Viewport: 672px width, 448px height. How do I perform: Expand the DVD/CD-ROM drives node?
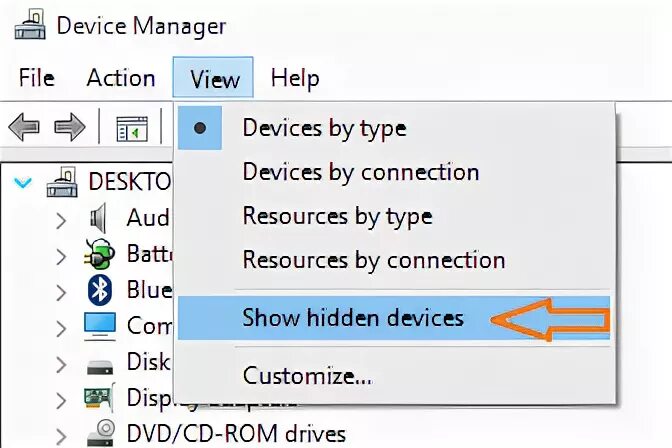(61, 435)
